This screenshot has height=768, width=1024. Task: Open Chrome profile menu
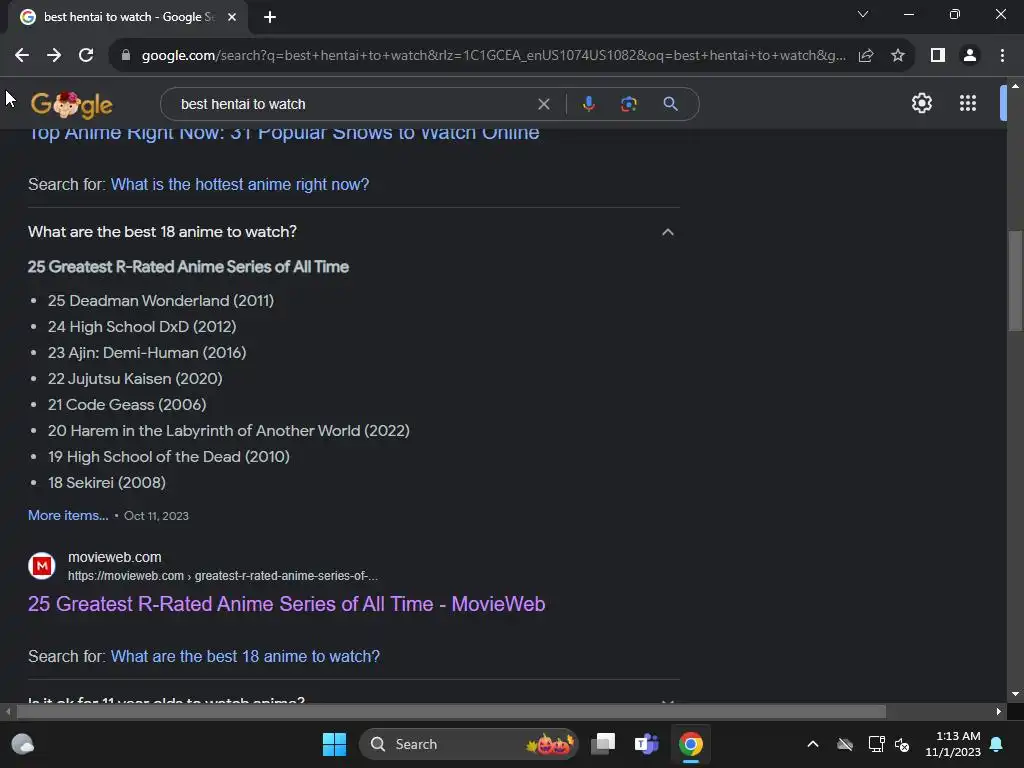point(970,56)
